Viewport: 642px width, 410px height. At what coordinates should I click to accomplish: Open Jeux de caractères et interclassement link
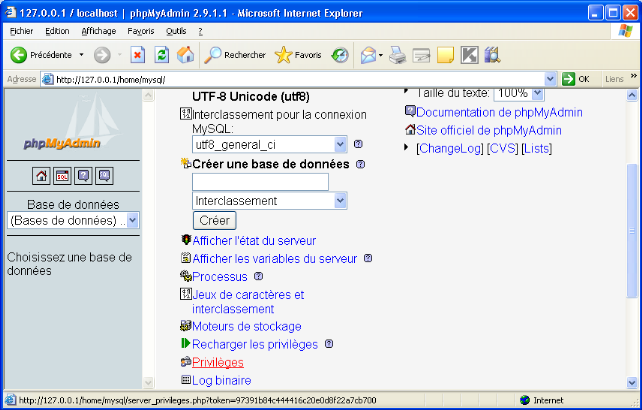(x=248, y=301)
